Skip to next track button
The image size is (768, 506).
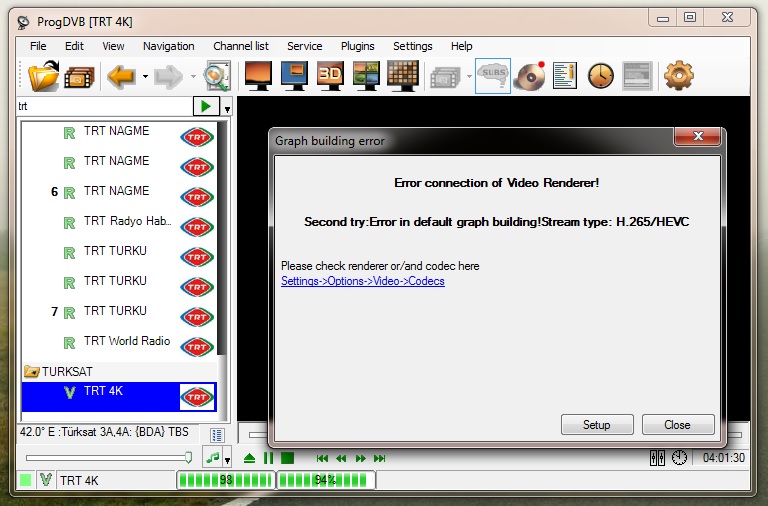coord(380,458)
